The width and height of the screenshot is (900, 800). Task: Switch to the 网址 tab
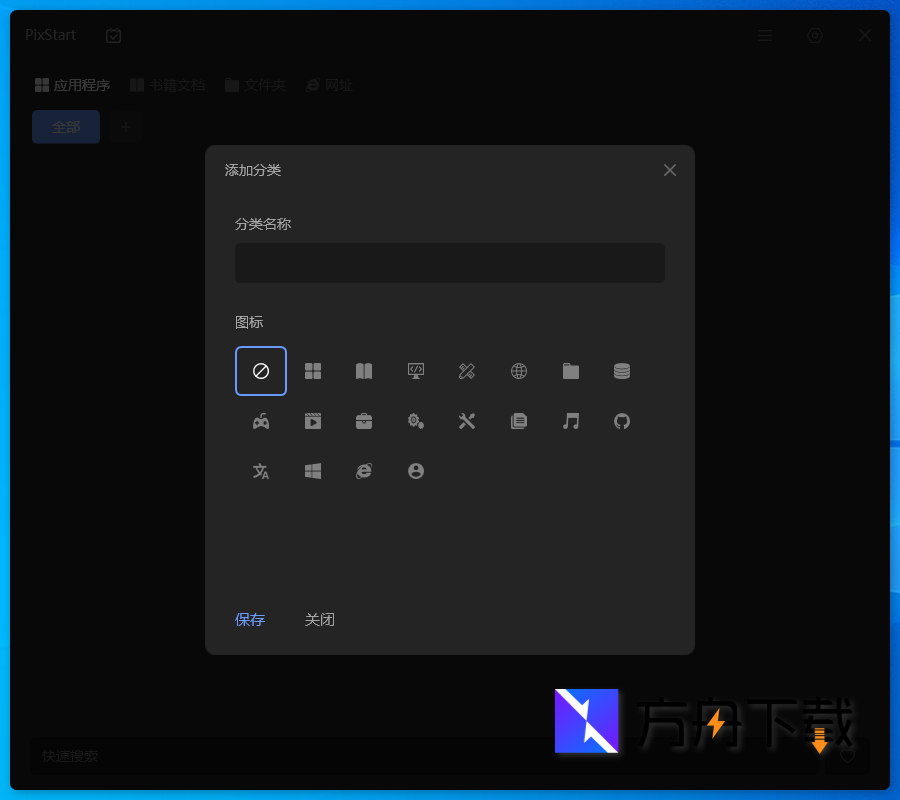pos(329,85)
